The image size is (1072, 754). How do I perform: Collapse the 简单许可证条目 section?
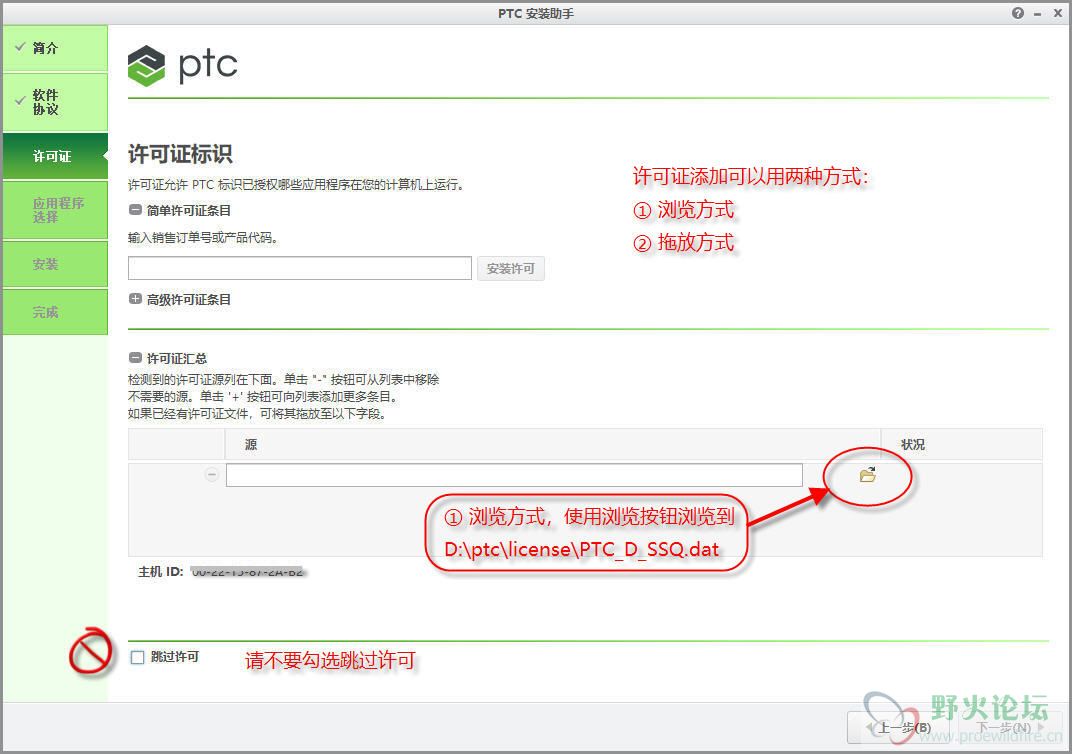point(135,211)
